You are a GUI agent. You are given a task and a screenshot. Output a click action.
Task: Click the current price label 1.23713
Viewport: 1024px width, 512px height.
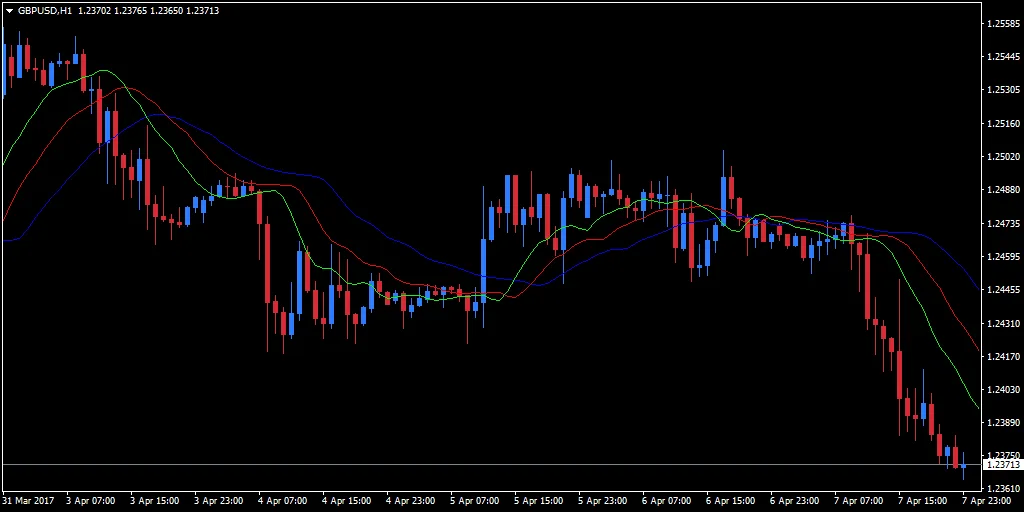pos(1002,465)
